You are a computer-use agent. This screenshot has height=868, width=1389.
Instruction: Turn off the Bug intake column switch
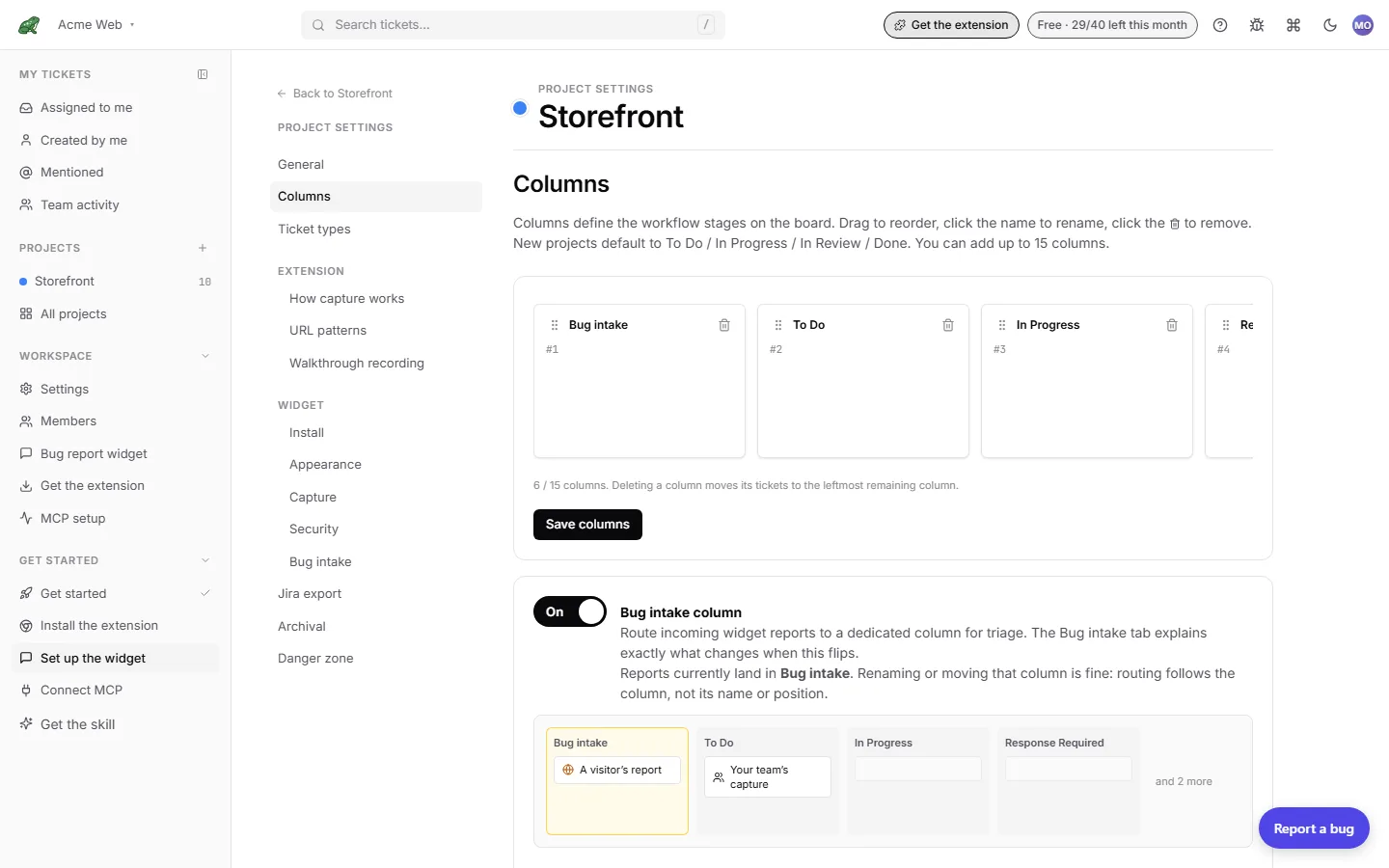[x=570, y=611]
